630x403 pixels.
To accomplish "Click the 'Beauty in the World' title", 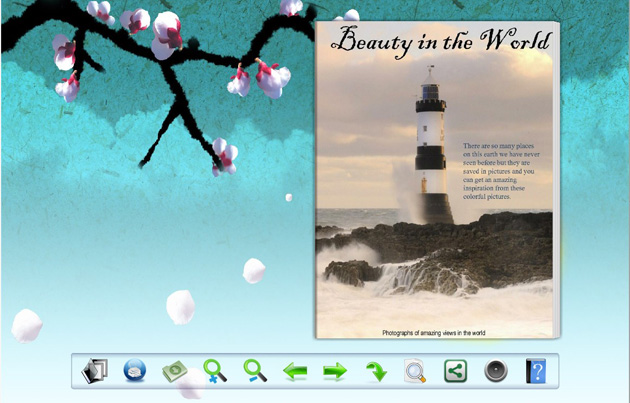I will click(x=441, y=42).
